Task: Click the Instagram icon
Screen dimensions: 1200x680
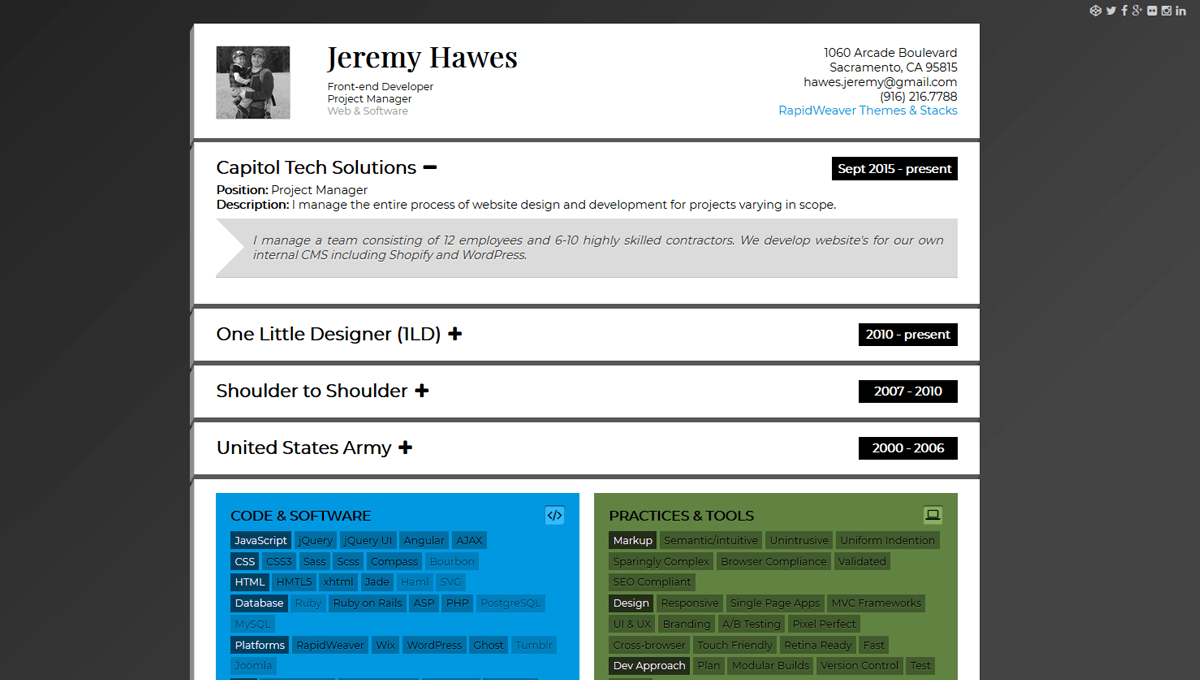Action: point(1166,10)
